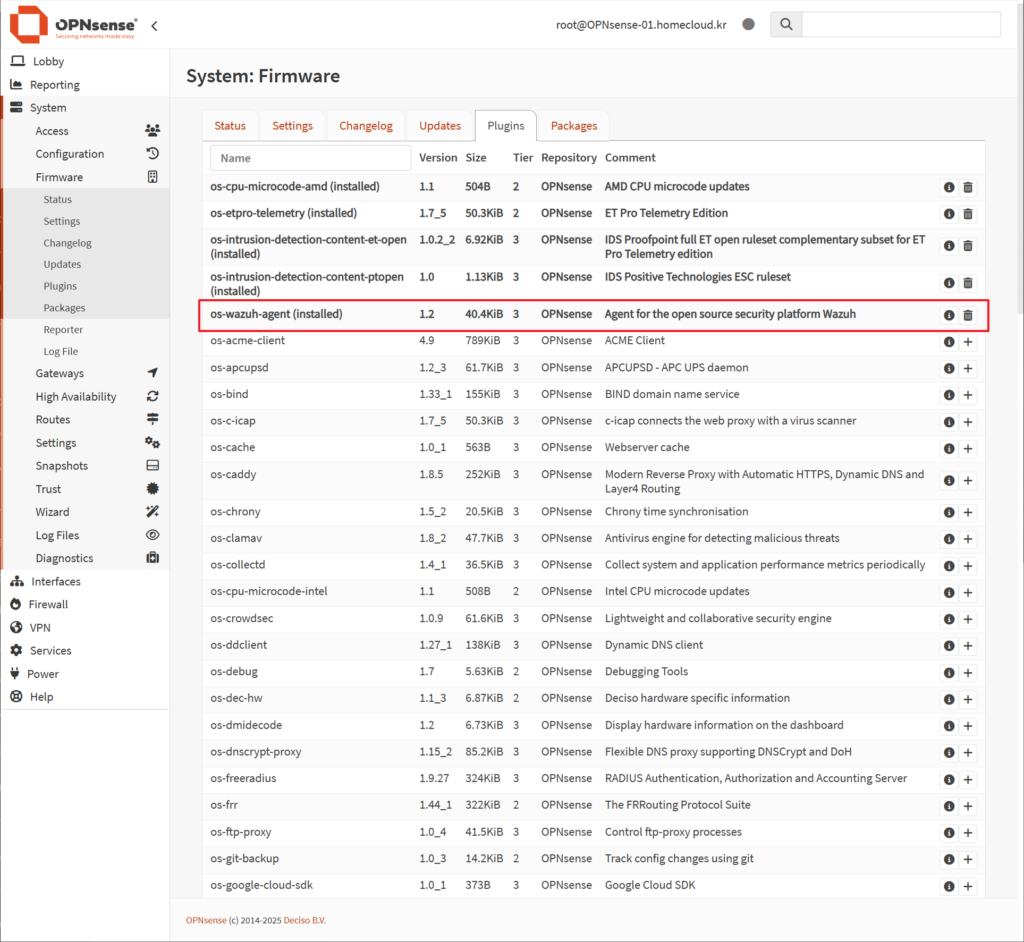1024x942 pixels.
Task: Install the os-crowdsec plugin
Action: click(967, 620)
